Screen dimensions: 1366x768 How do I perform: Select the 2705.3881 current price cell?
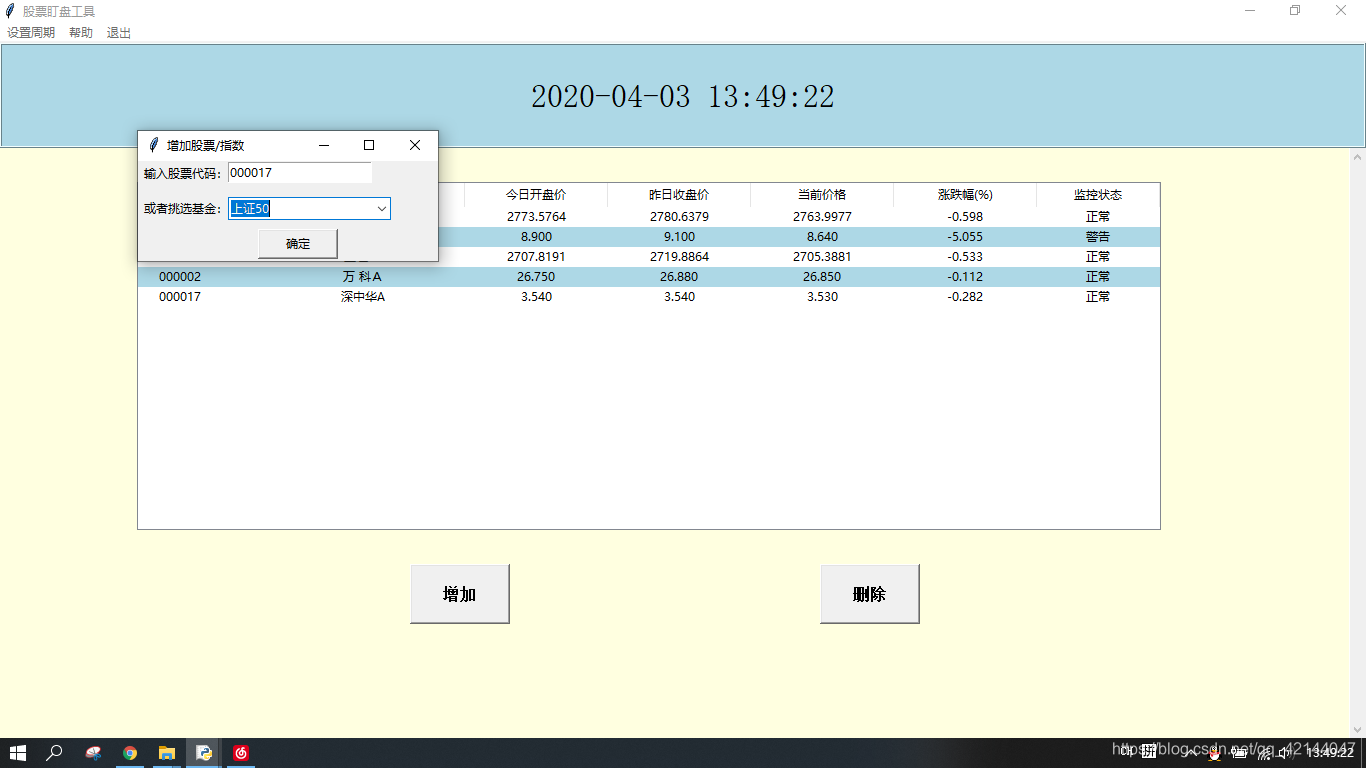[x=822, y=257]
